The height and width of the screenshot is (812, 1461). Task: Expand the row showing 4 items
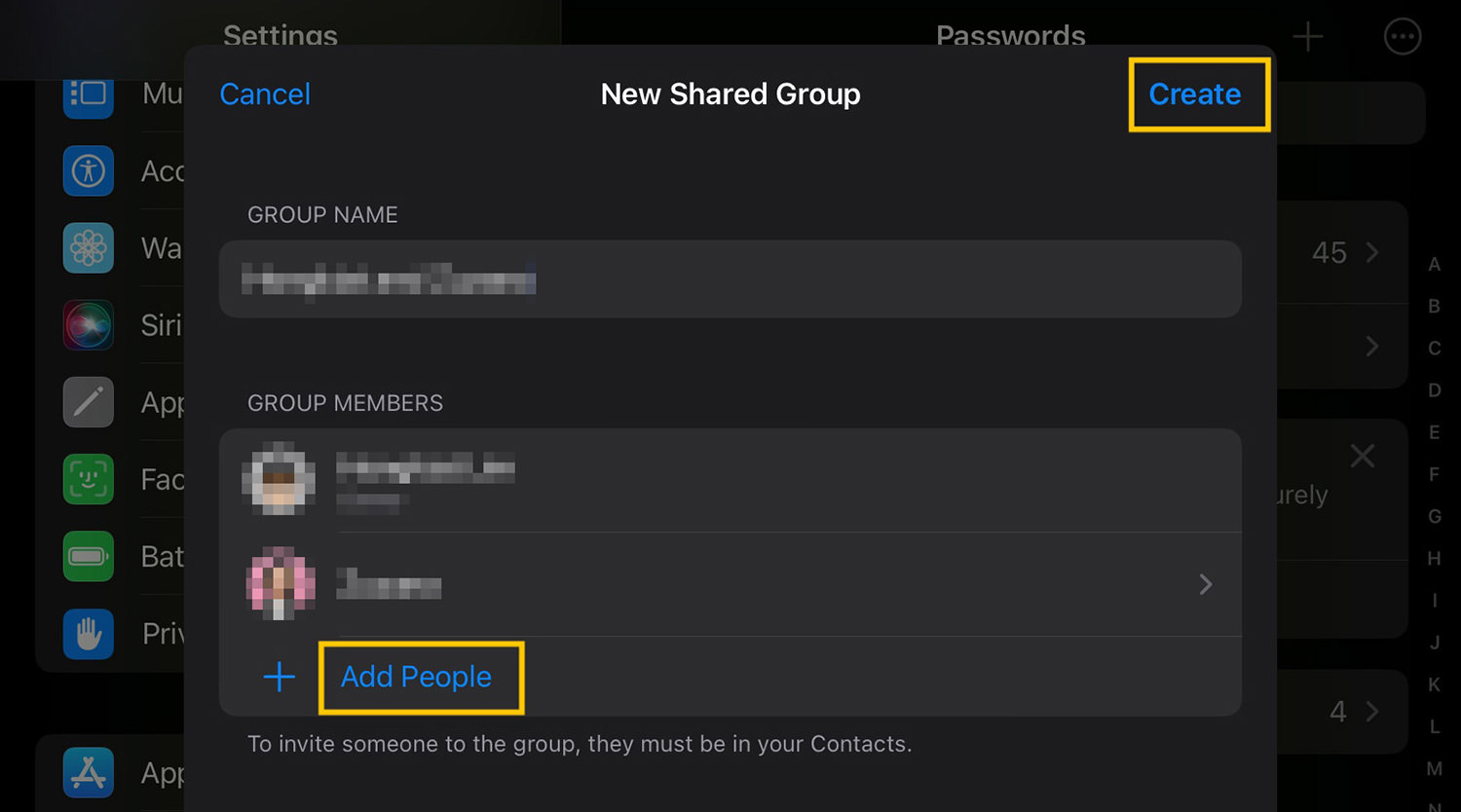coord(1343,712)
